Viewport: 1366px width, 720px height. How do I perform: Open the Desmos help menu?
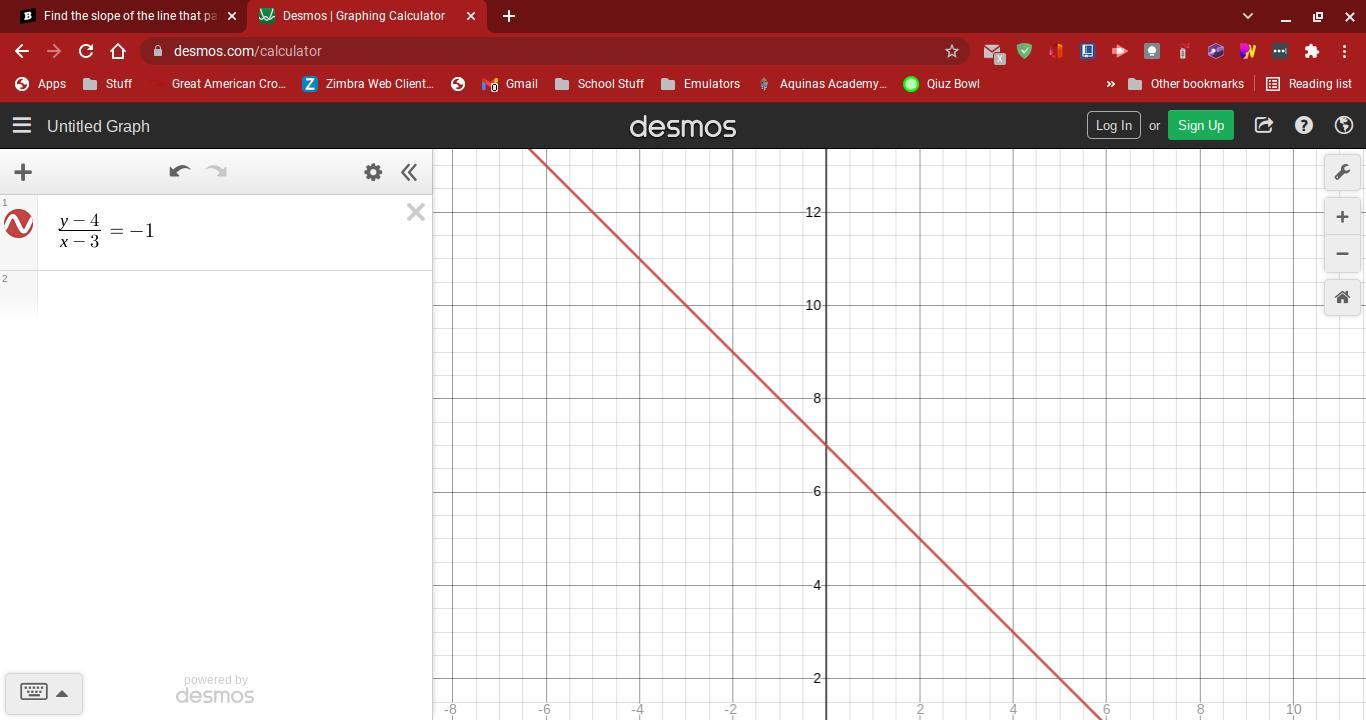(x=1303, y=125)
